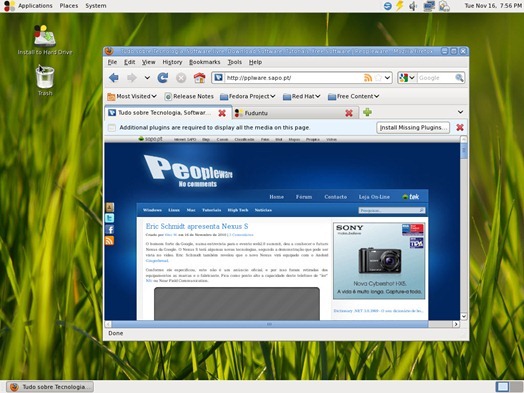This screenshot has width=524, height=393.
Task: Click the network monitor icon in tray
Action: pyautogui.click(x=429, y=6)
